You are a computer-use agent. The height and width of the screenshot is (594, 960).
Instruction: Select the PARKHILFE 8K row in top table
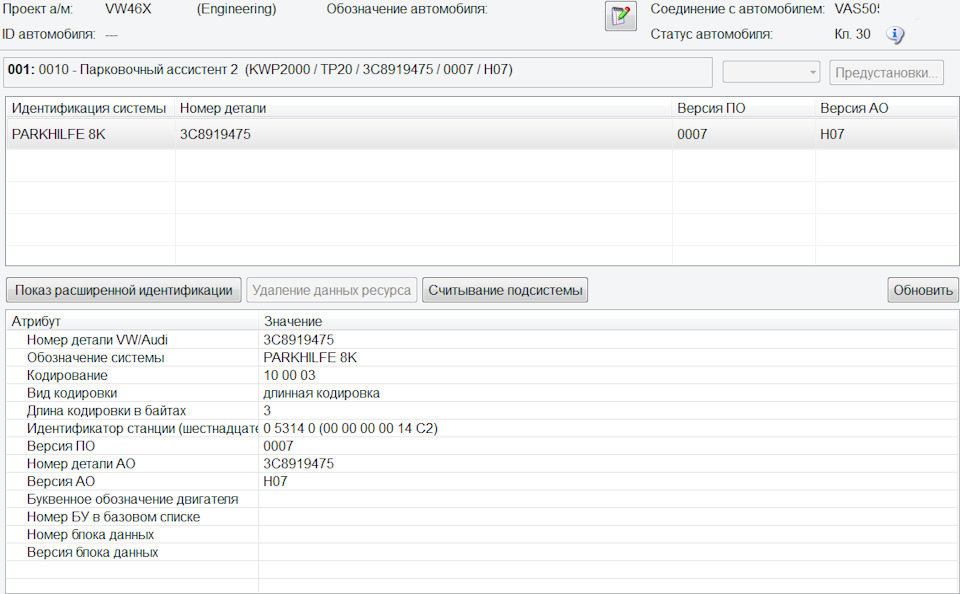[x=482, y=134]
